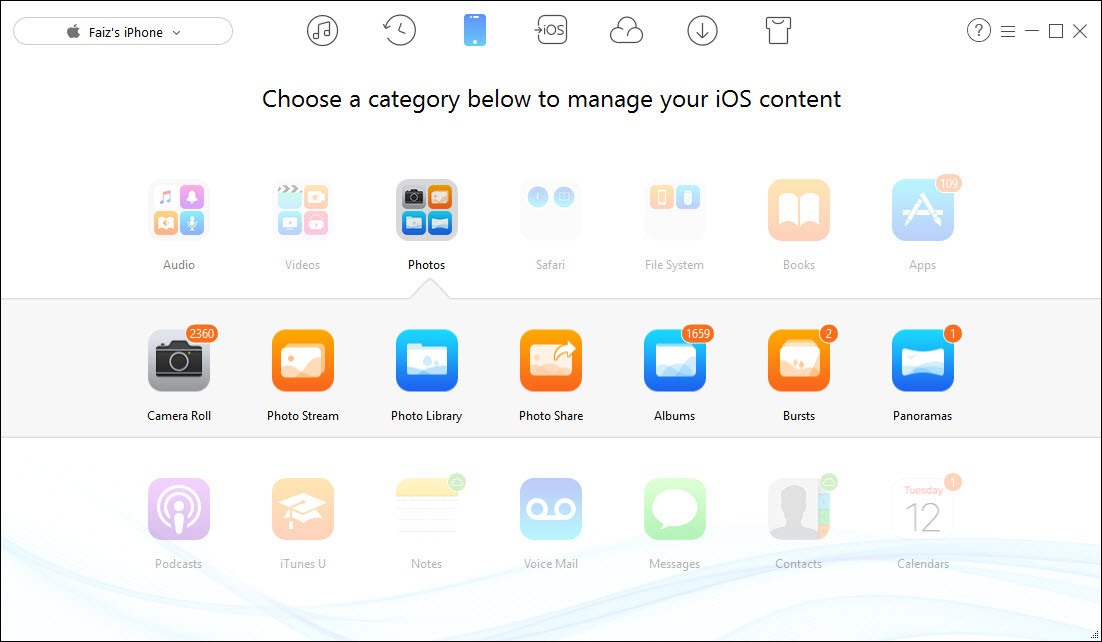Open the download manager tab
This screenshot has width=1102, height=642.
click(x=702, y=31)
